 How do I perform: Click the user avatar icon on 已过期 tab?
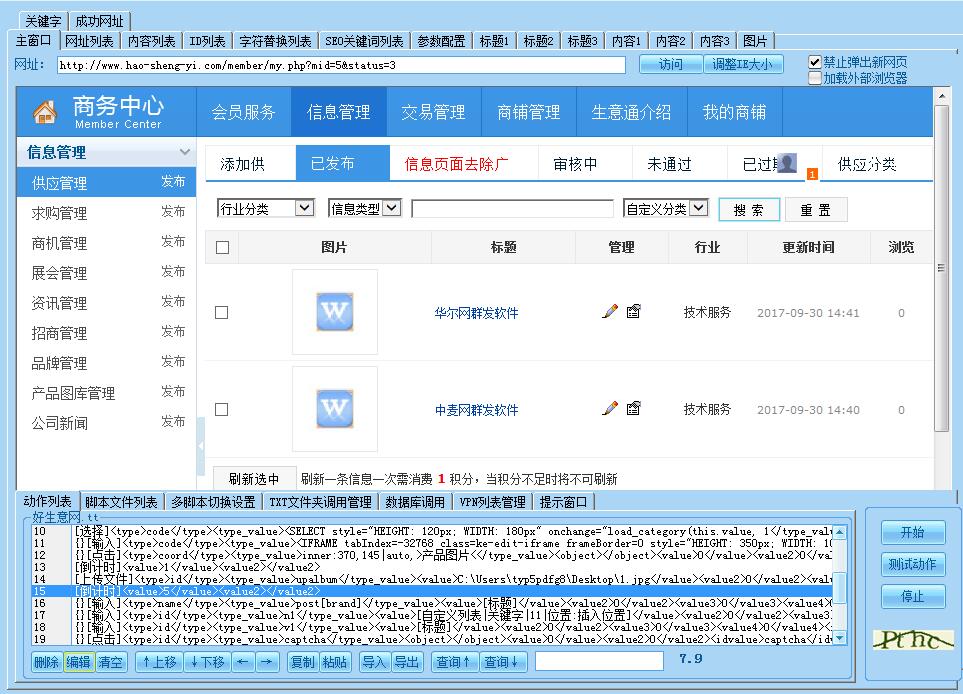787,163
